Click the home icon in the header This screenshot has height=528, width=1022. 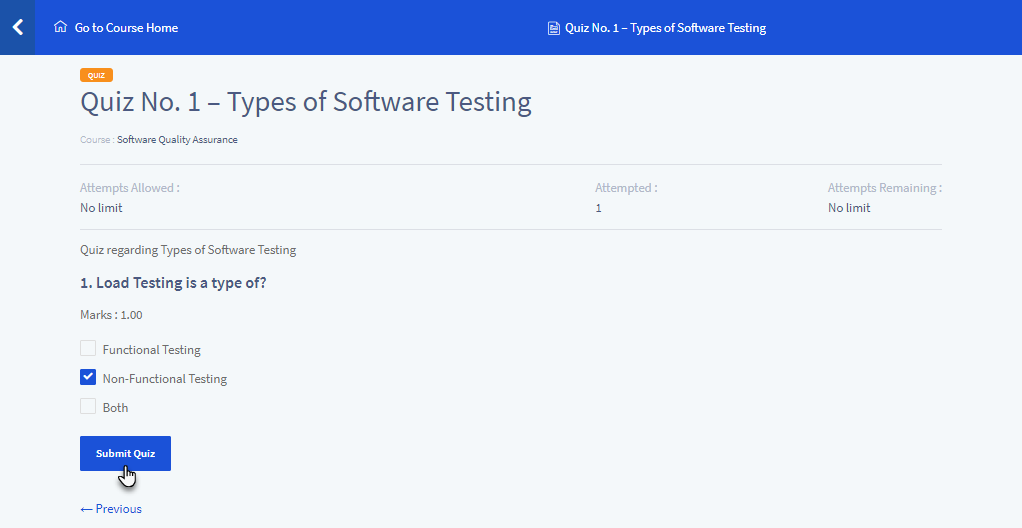tap(61, 28)
